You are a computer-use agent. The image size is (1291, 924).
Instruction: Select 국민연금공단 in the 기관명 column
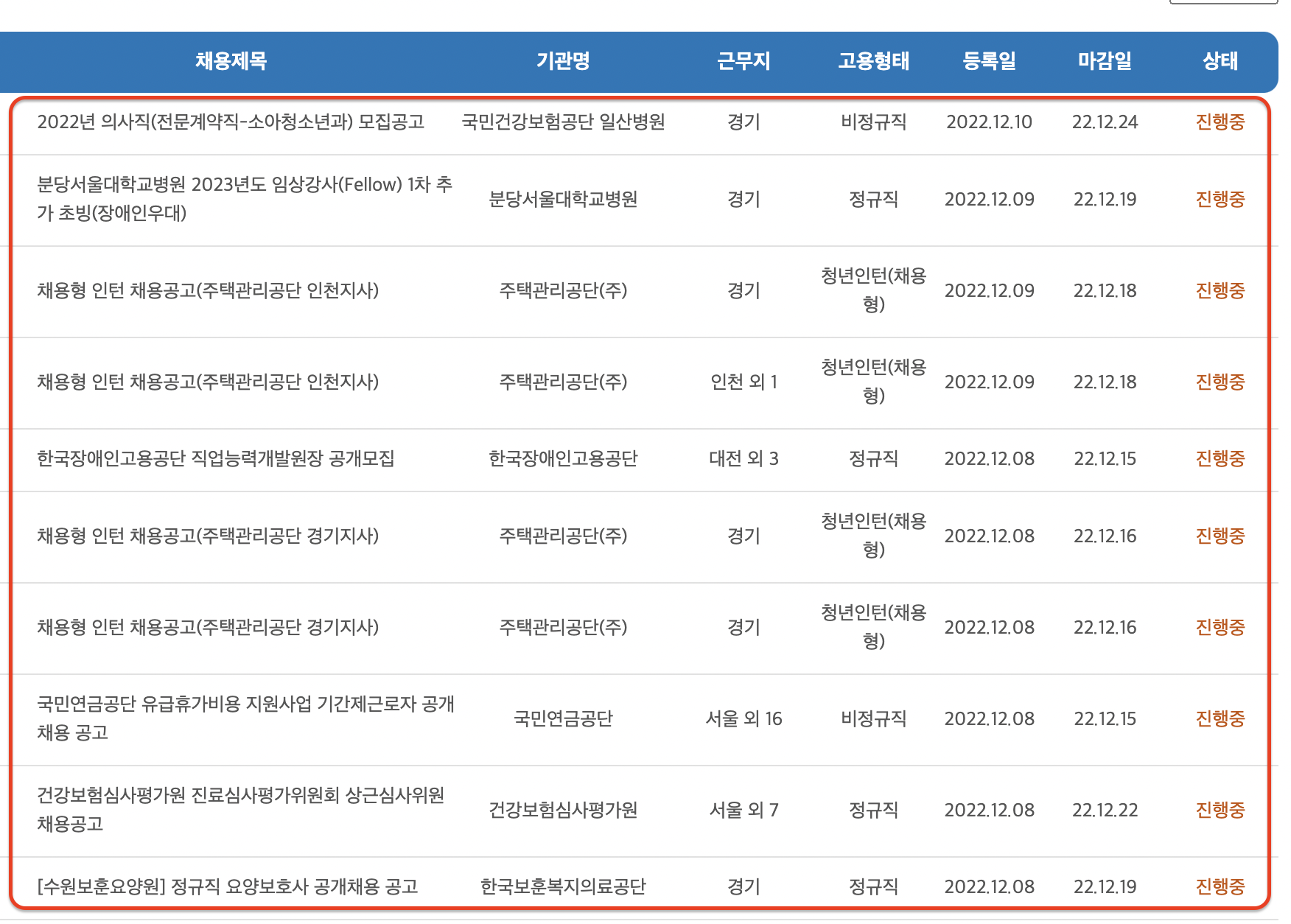pos(563,718)
